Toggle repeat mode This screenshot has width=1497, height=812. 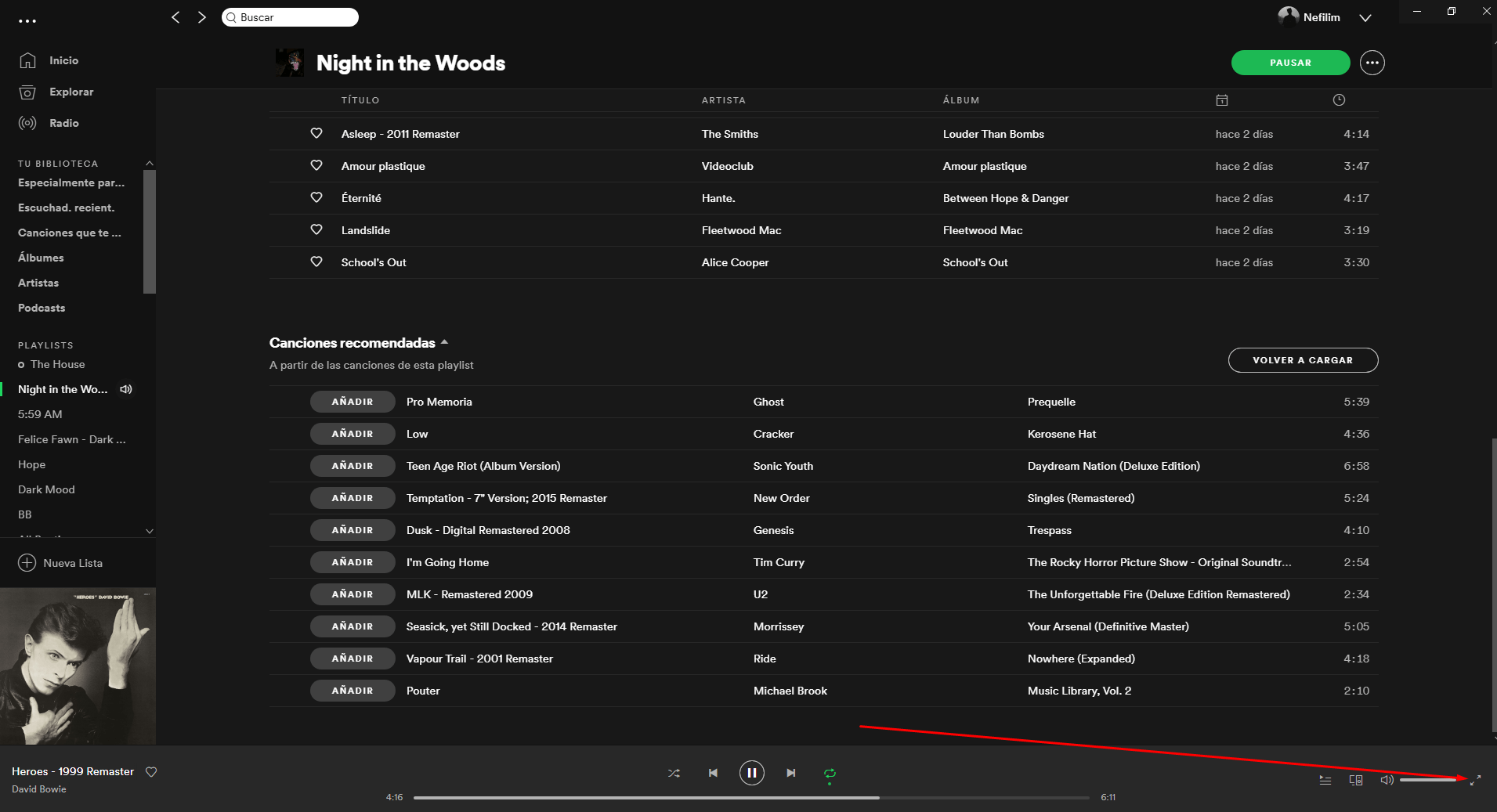click(830, 774)
